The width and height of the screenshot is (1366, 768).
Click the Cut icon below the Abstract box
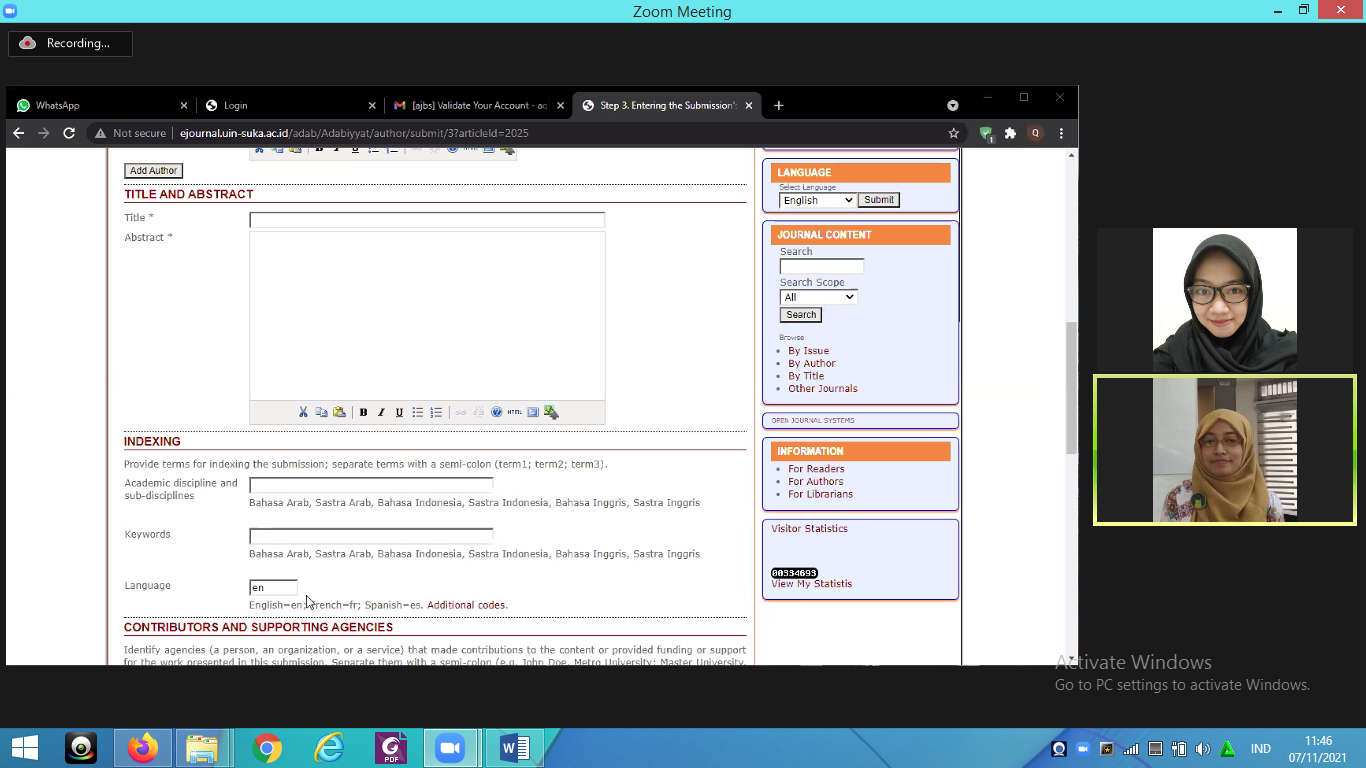[303, 412]
